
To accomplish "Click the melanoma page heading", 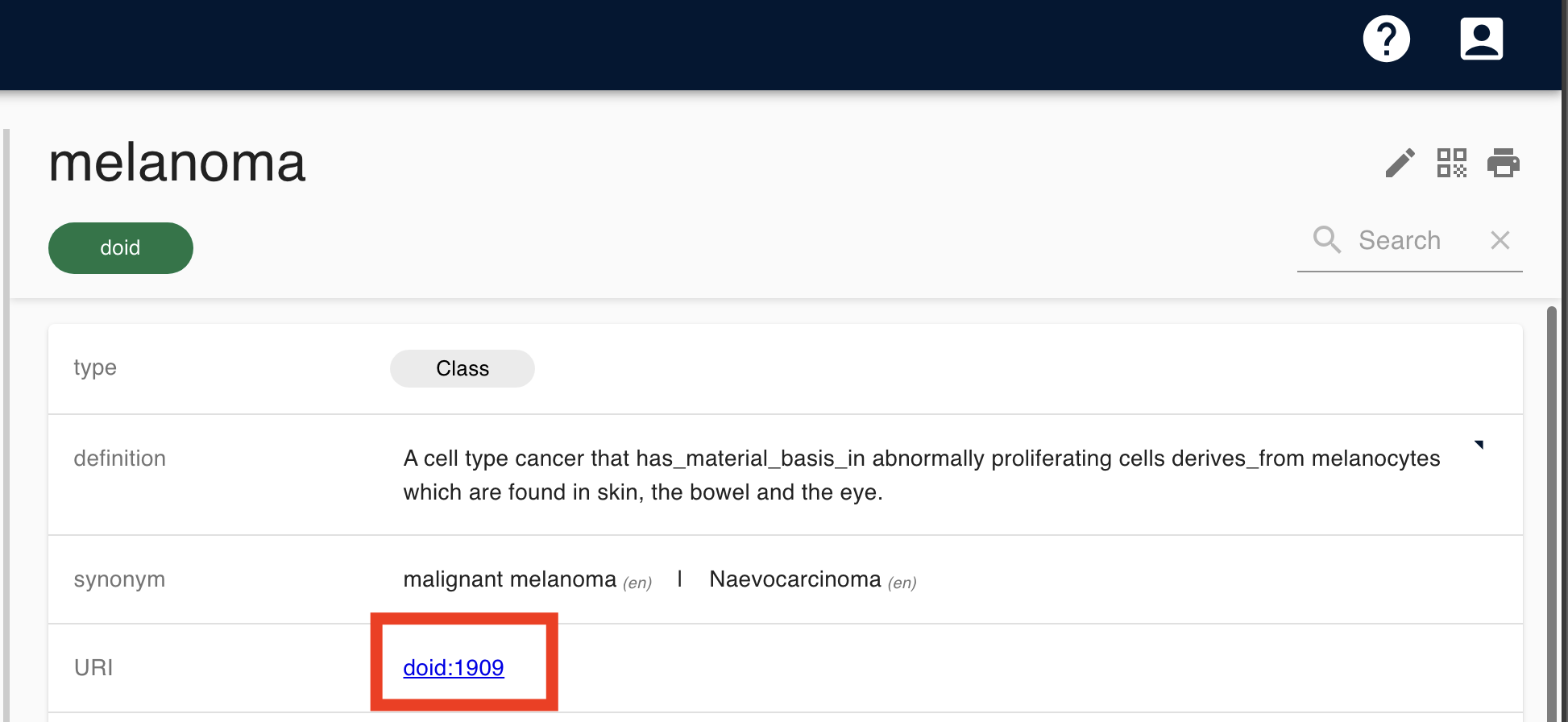I will tap(177, 163).
